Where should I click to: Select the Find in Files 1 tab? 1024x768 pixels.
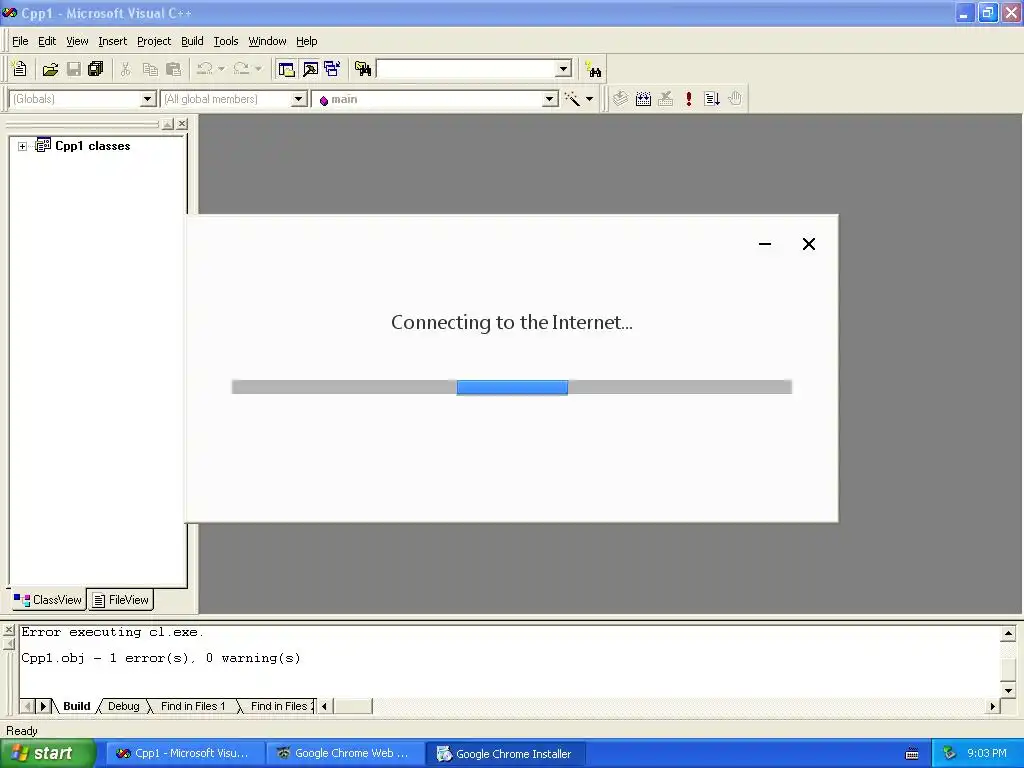(193, 706)
